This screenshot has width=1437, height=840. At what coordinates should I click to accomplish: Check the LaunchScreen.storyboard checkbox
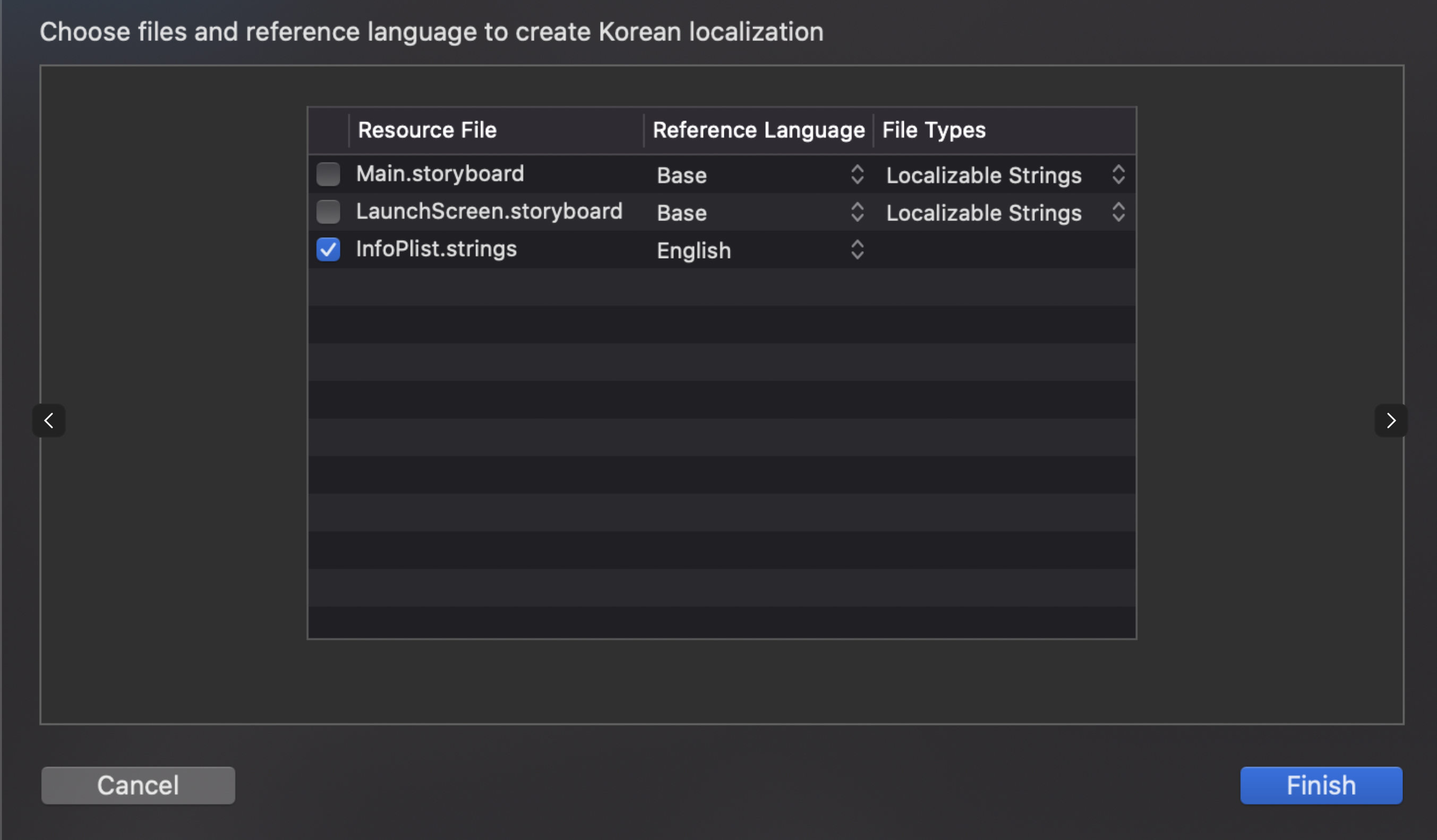tap(328, 211)
